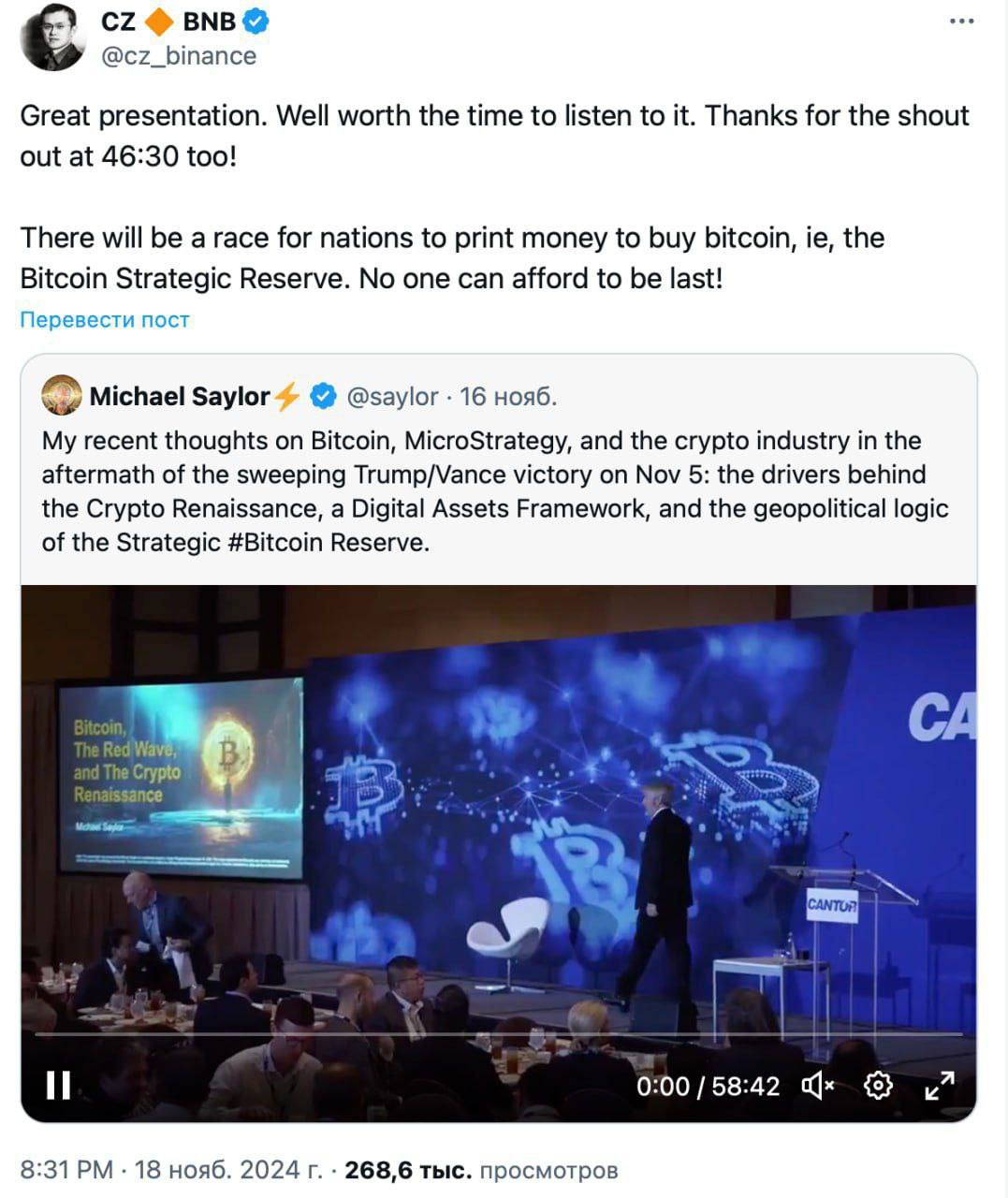The height and width of the screenshot is (1198, 1008).
Task: Expand video to fullscreen
Action: pos(939,1086)
